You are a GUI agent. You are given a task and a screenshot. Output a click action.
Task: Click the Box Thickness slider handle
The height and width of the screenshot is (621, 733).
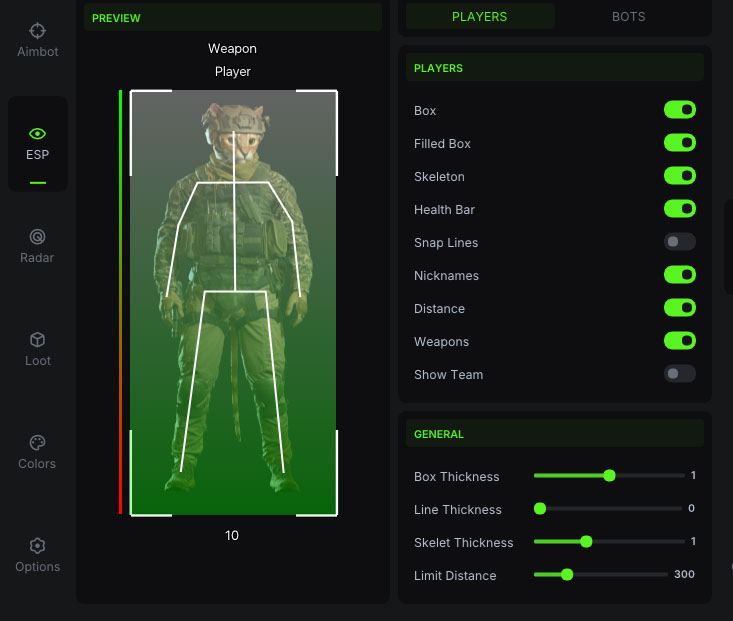(x=609, y=476)
